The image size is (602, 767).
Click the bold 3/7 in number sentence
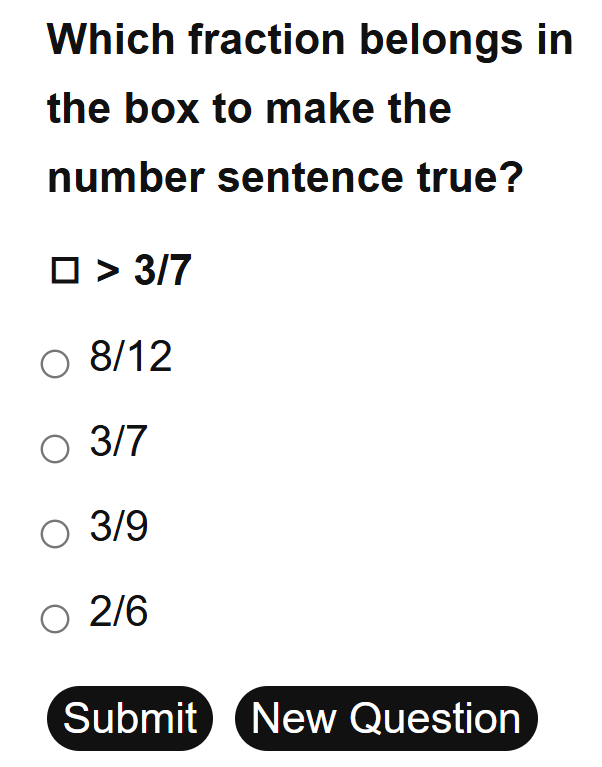pos(162,270)
